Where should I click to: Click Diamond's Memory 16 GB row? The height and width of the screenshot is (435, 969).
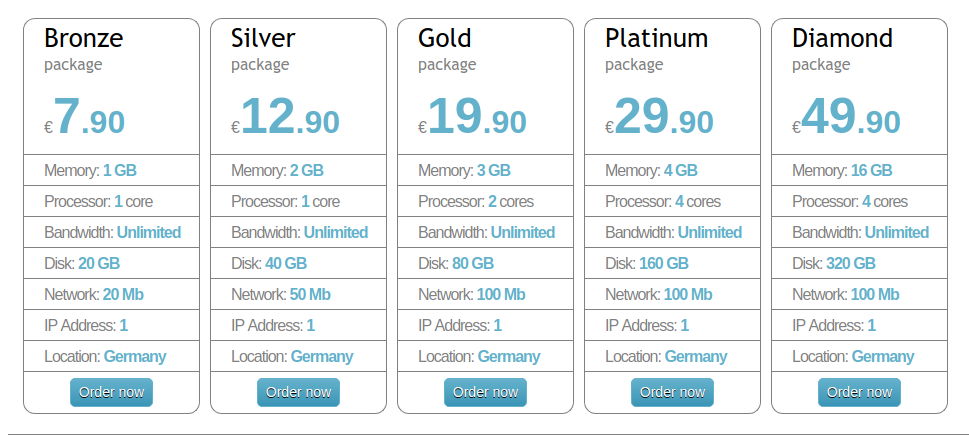pyautogui.click(x=860, y=170)
